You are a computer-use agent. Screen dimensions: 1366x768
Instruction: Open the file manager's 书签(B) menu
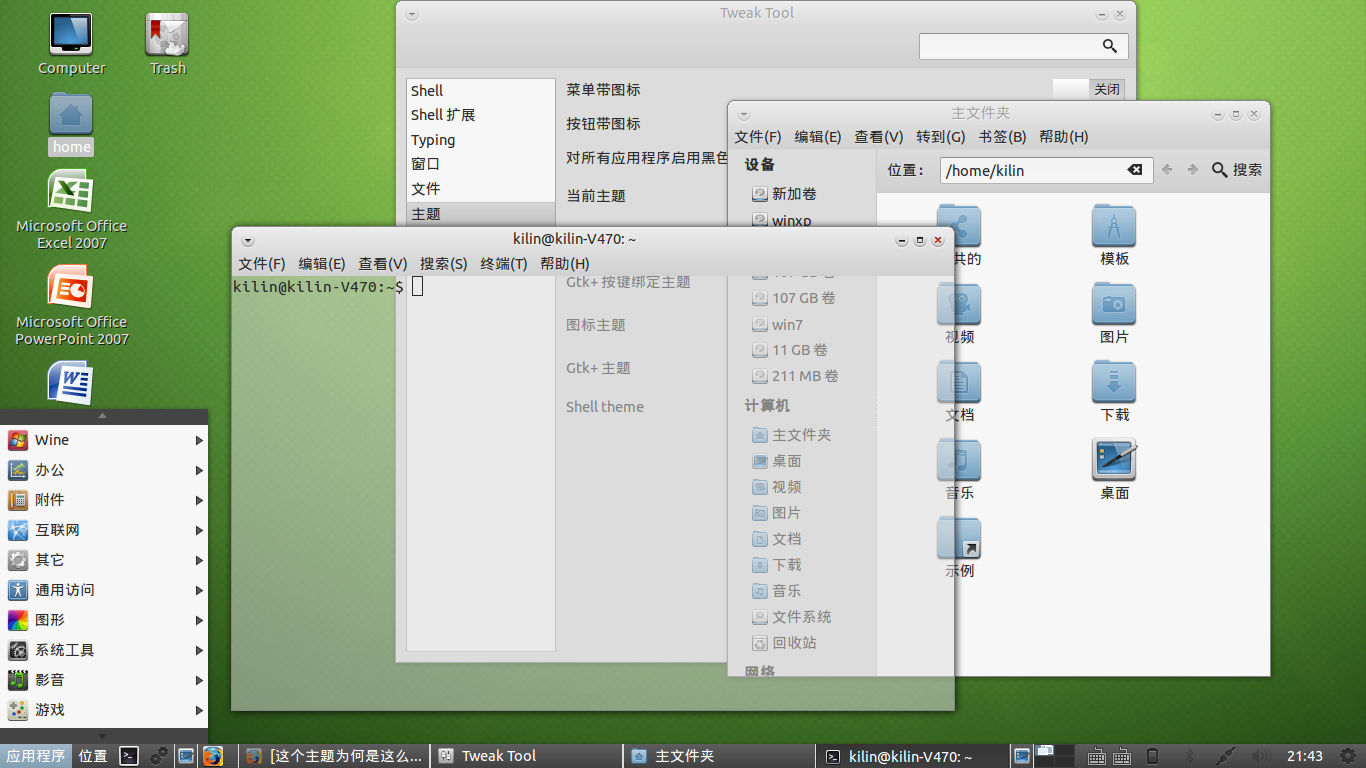(1002, 137)
